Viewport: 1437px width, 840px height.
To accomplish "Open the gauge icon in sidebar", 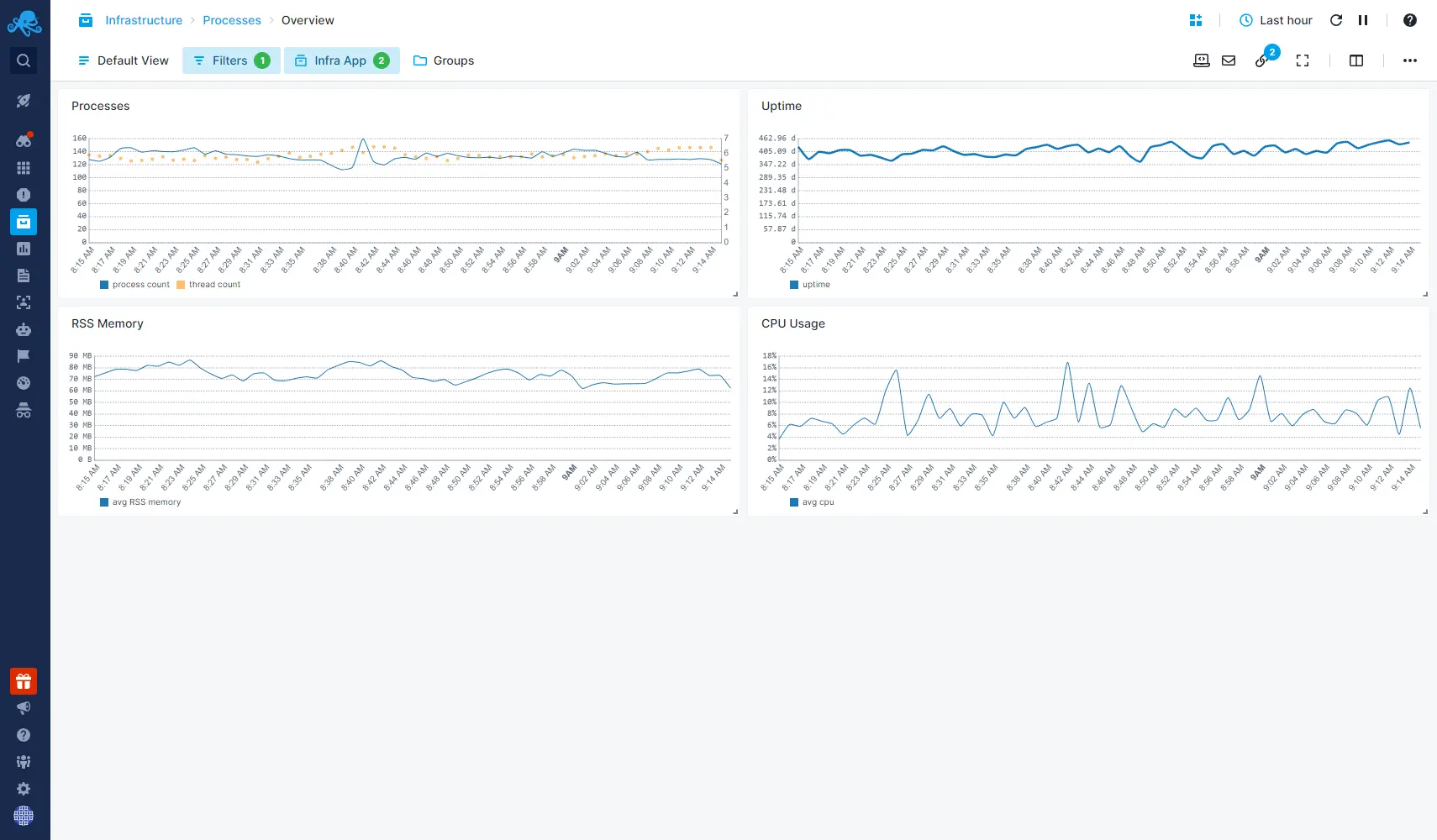I will click(x=24, y=383).
